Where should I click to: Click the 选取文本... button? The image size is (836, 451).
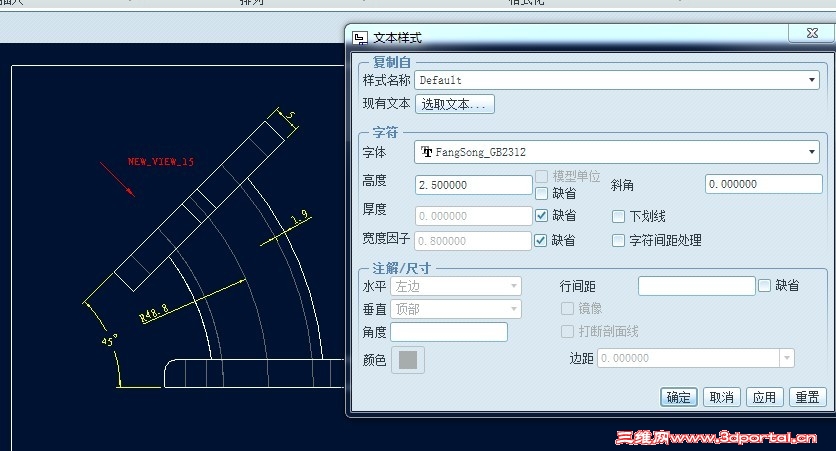[454, 104]
